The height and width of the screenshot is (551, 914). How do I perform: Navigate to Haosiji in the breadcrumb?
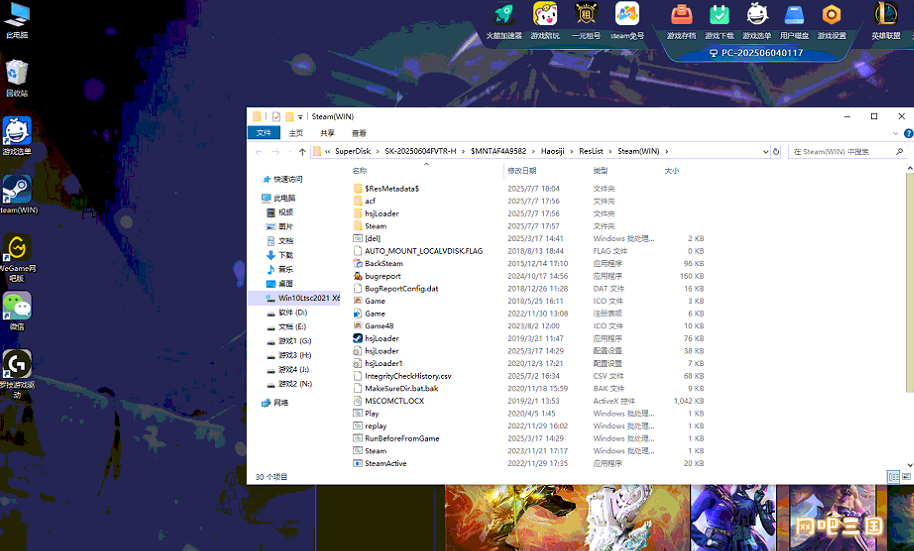(553, 152)
